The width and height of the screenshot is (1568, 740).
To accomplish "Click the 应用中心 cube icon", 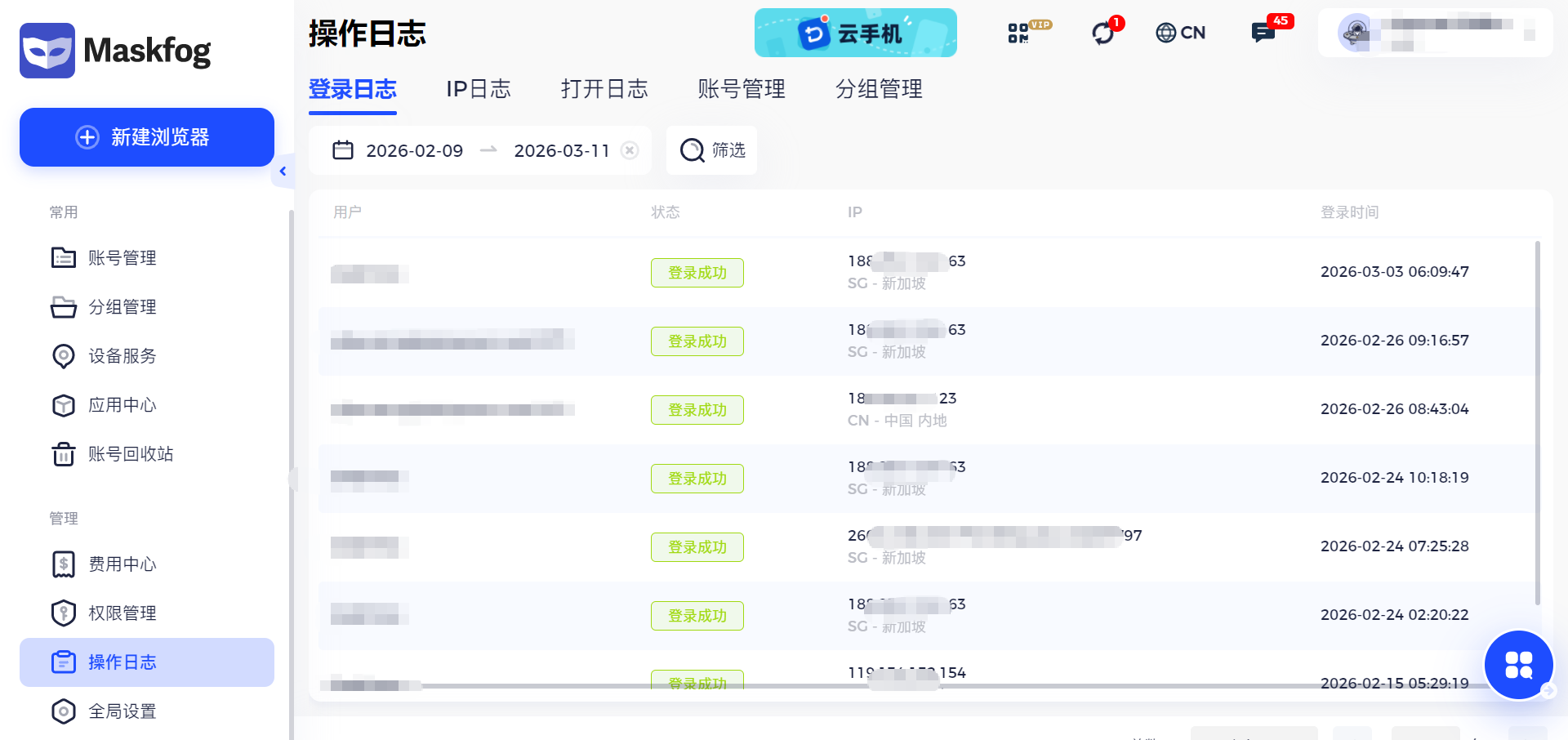I will (64, 405).
